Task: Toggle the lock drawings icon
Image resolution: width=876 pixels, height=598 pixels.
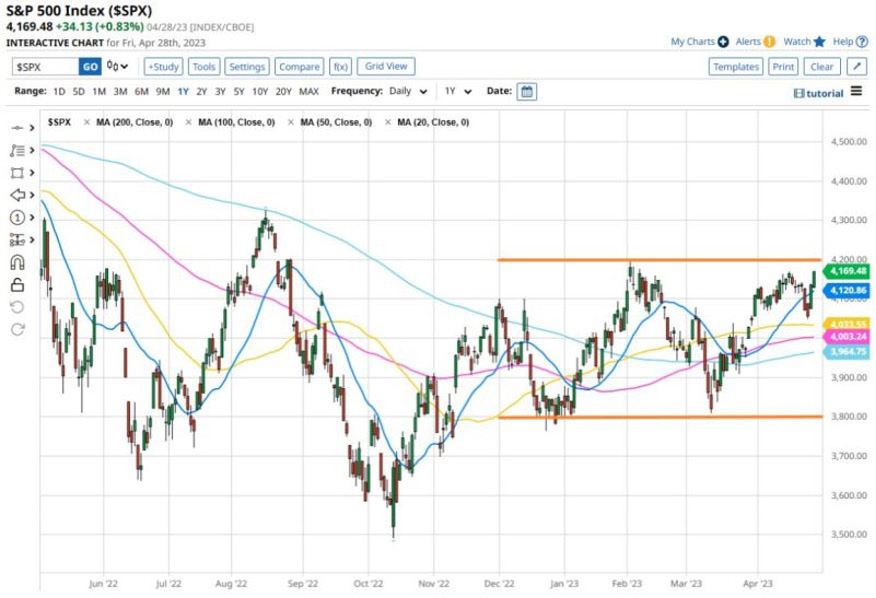Action: pos(17,285)
